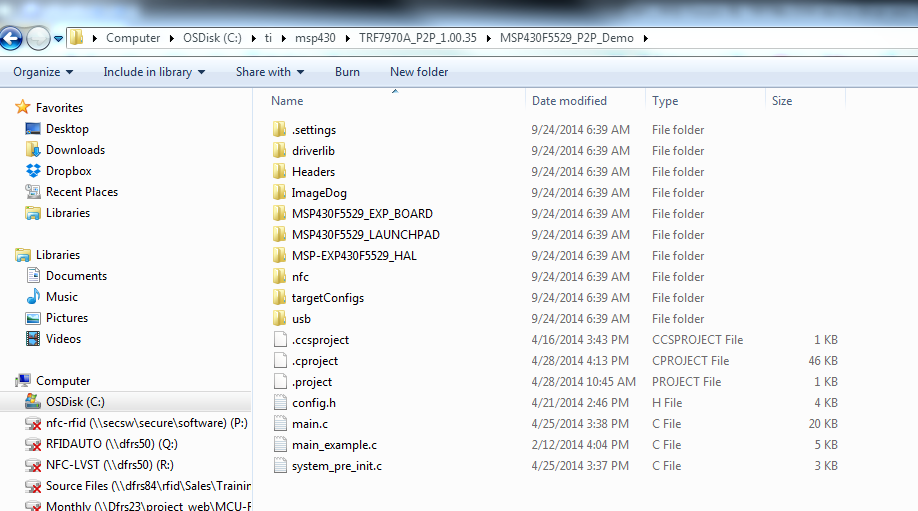Select the Monthly network drive entry
The width and height of the screenshot is (918, 511).
pyautogui.click(x=149, y=506)
